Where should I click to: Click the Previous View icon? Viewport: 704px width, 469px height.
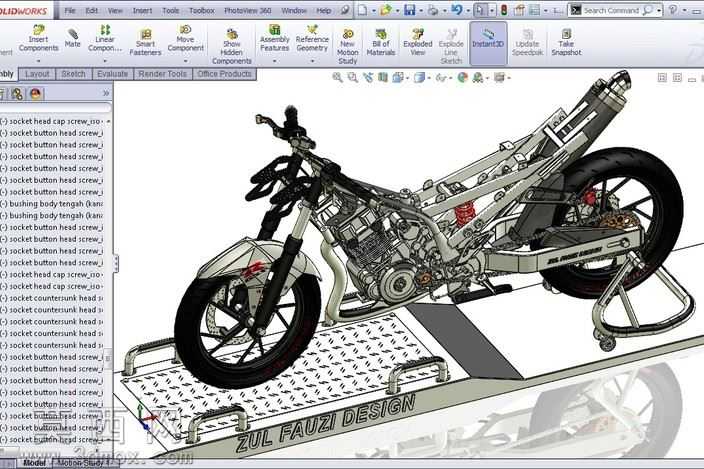(368, 78)
